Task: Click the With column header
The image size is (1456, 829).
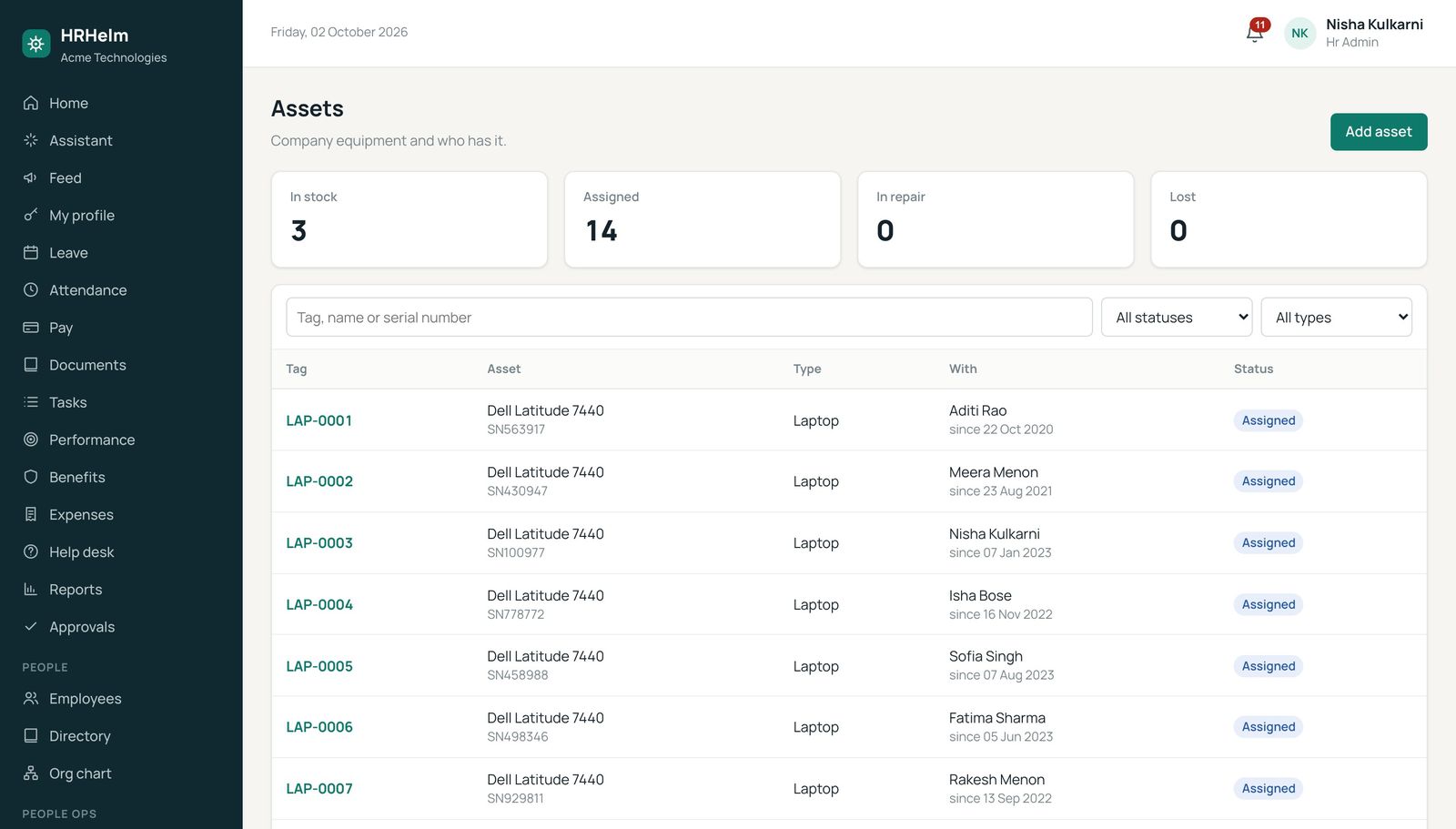Action: point(963,369)
